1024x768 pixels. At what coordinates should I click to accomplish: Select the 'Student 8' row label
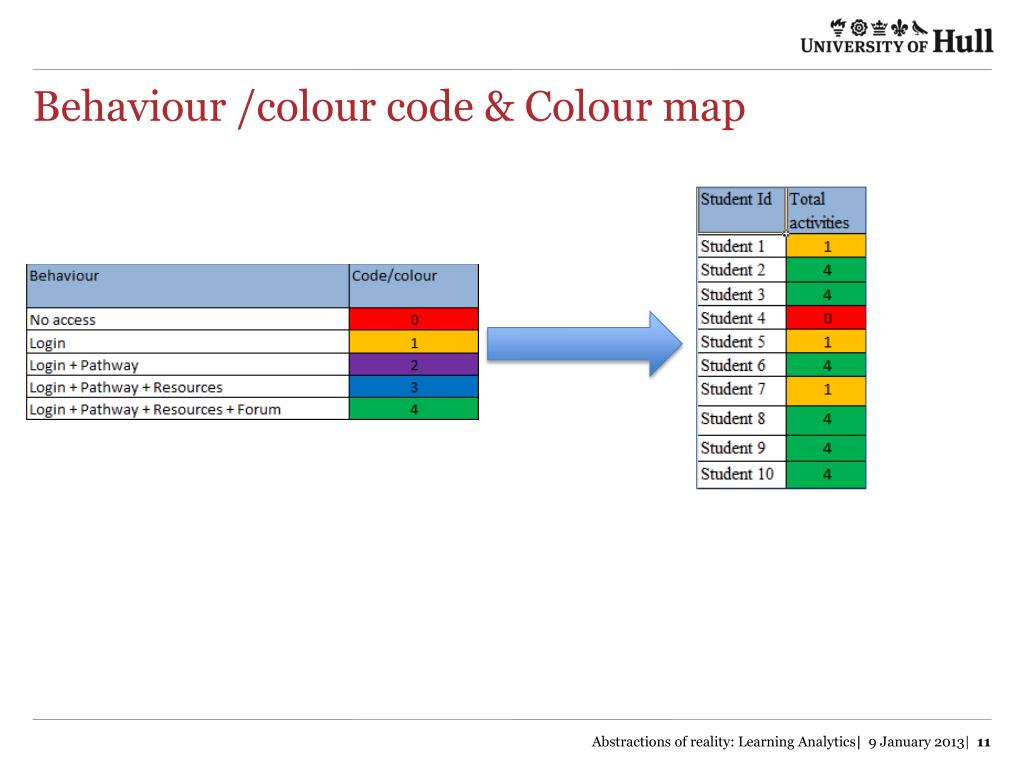741,420
